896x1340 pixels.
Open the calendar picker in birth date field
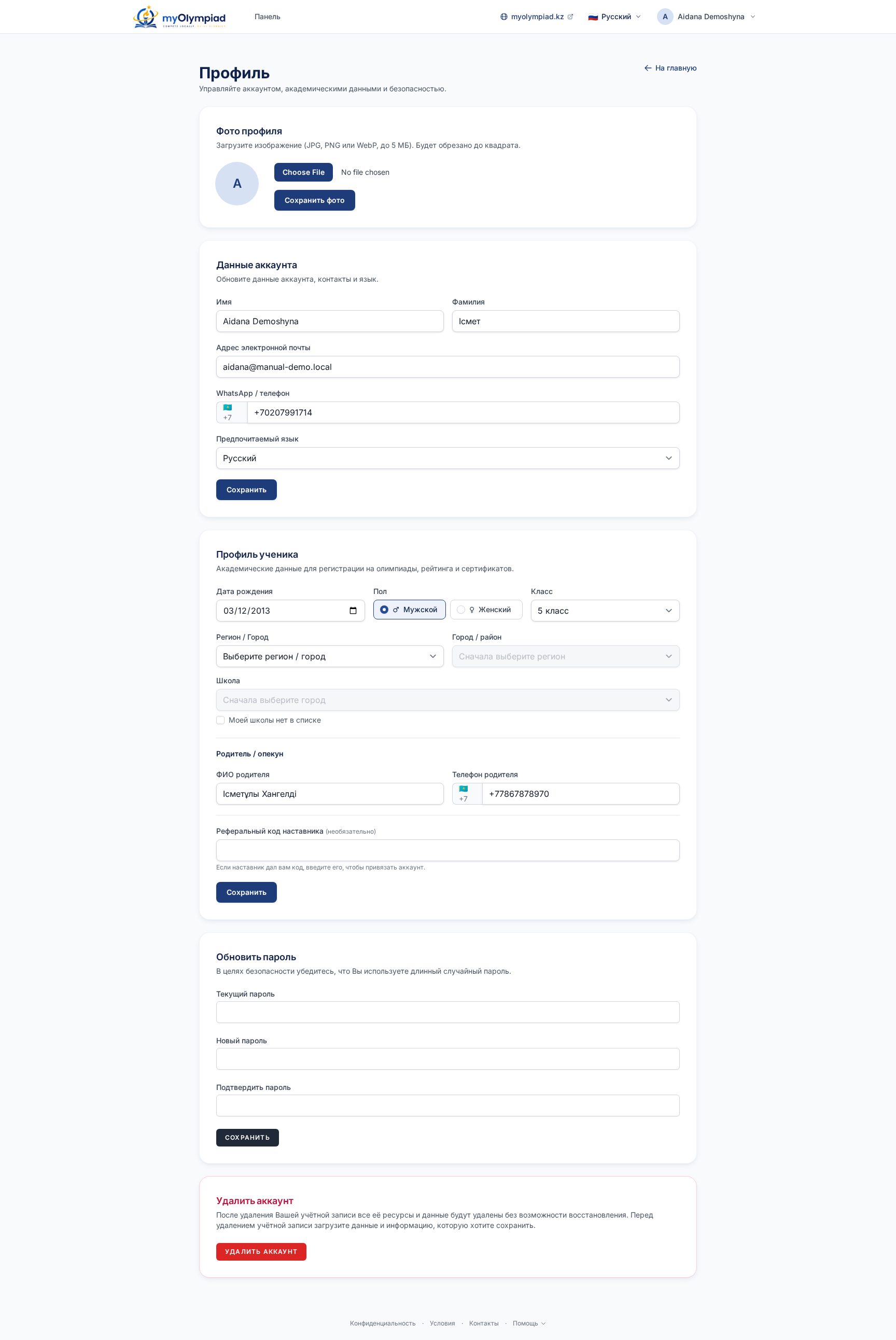pos(353,611)
